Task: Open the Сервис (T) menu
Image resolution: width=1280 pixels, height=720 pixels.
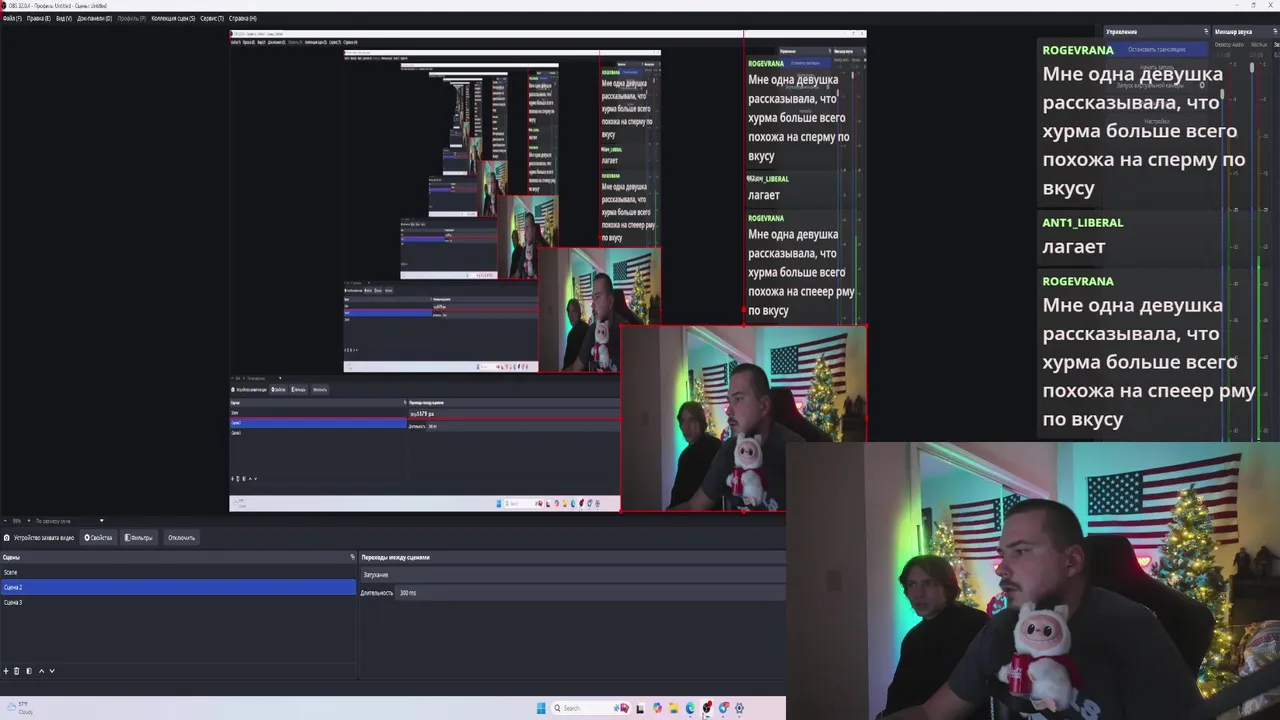Action: 212,18
